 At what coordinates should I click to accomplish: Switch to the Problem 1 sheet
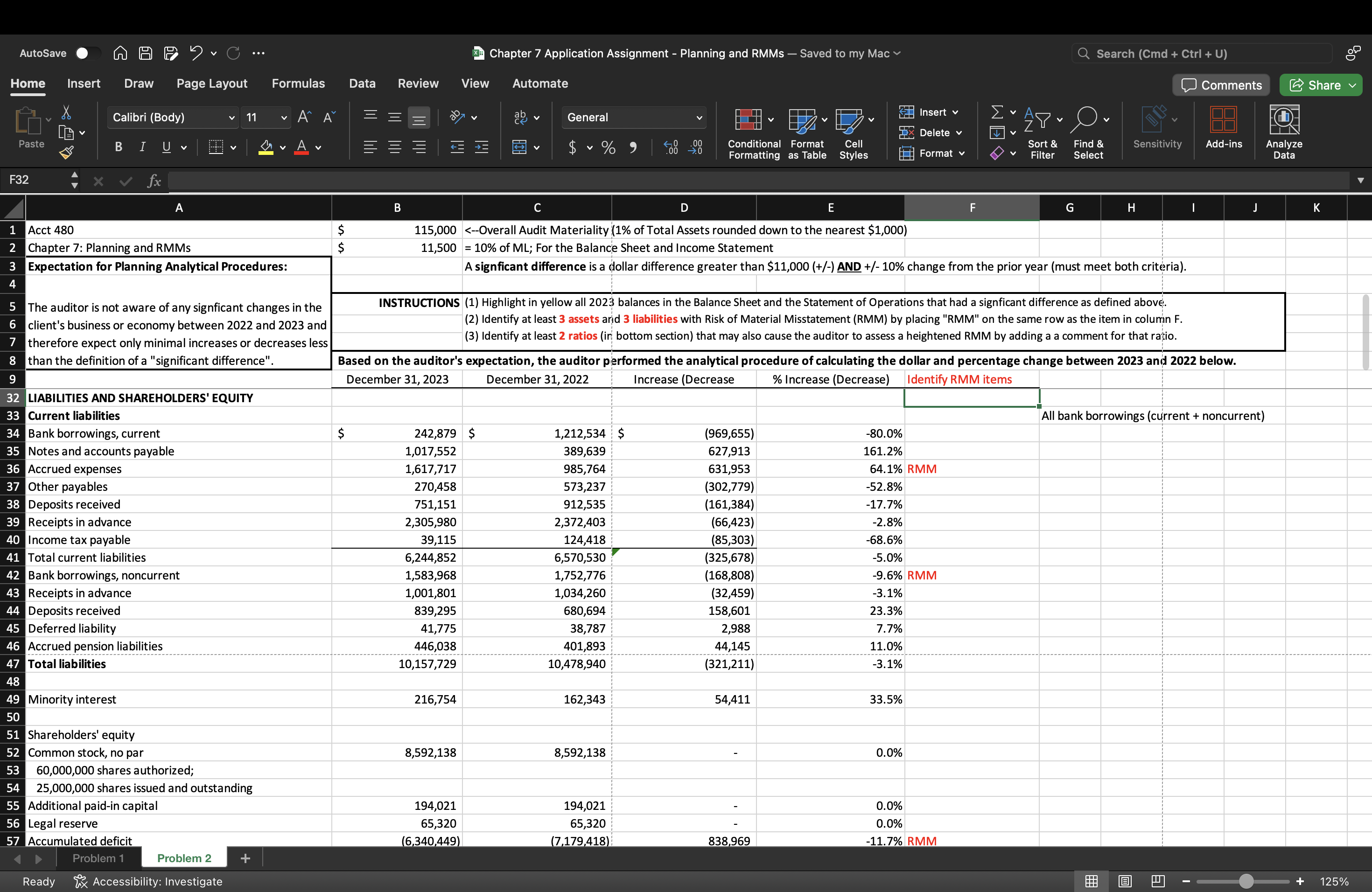click(x=98, y=857)
